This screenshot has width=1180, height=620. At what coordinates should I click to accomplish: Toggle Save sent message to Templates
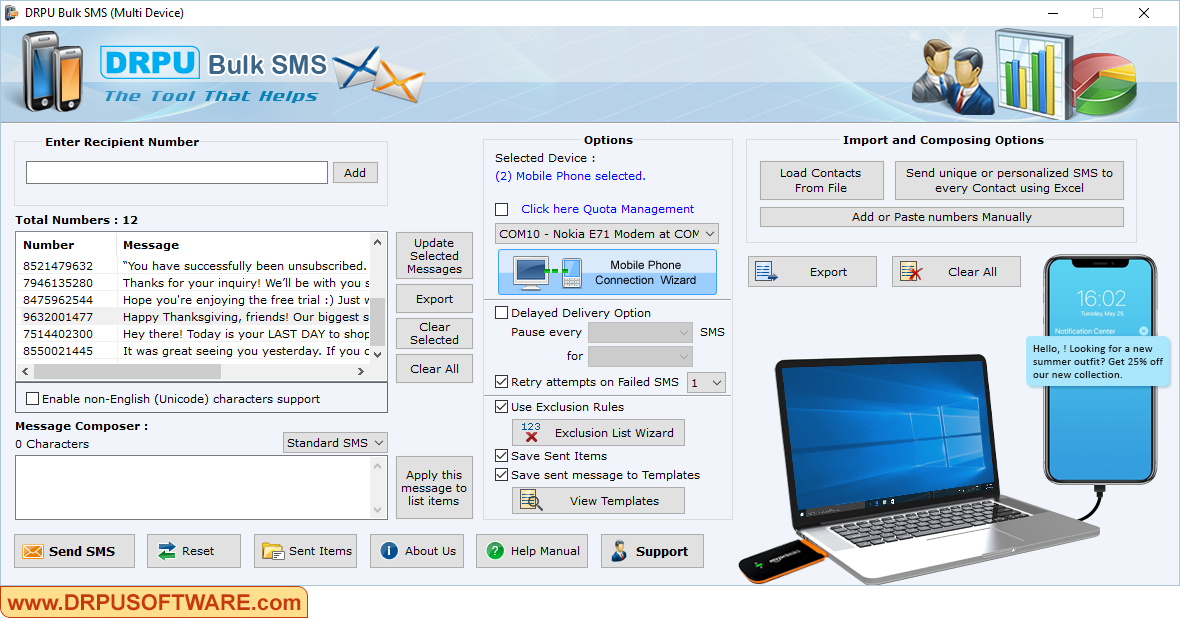[501, 475]
